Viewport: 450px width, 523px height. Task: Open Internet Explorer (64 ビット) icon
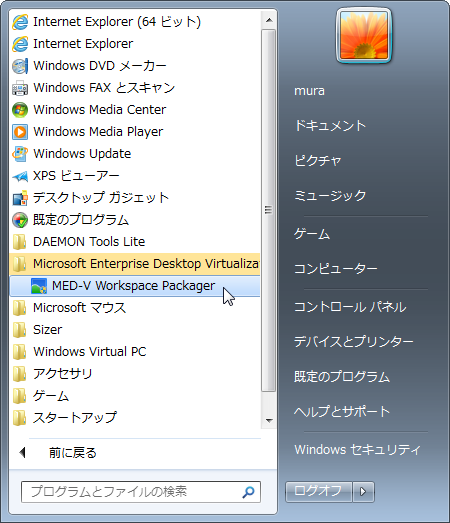[20, 22]
